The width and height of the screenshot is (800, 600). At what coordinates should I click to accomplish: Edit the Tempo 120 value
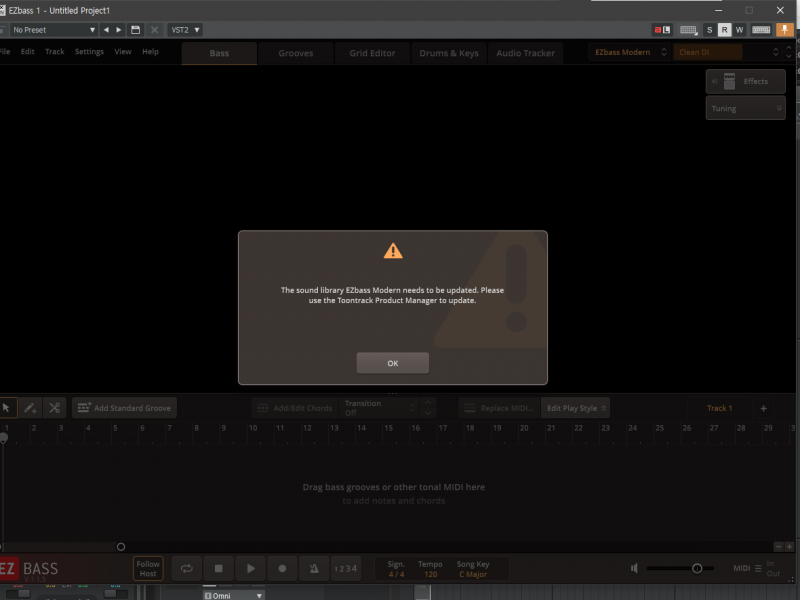tap(431, 574)
